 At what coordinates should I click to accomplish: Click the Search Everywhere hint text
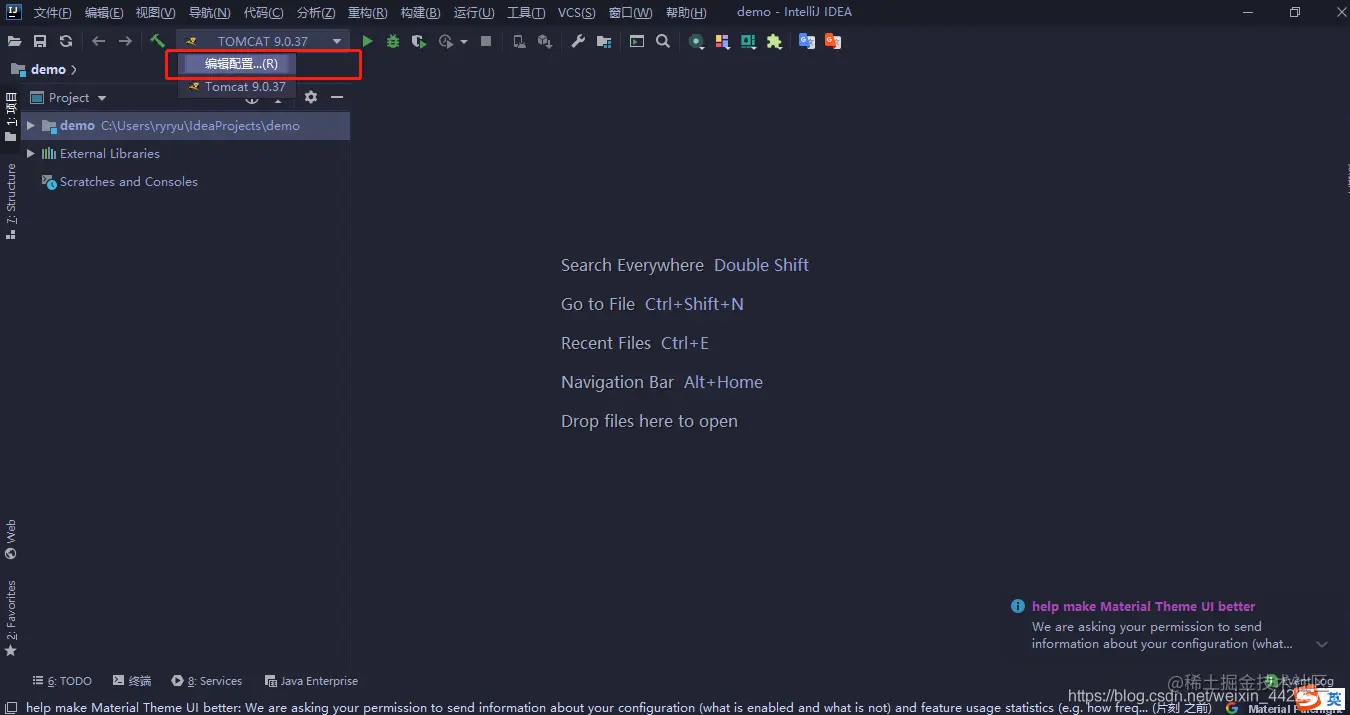point(632,265)
